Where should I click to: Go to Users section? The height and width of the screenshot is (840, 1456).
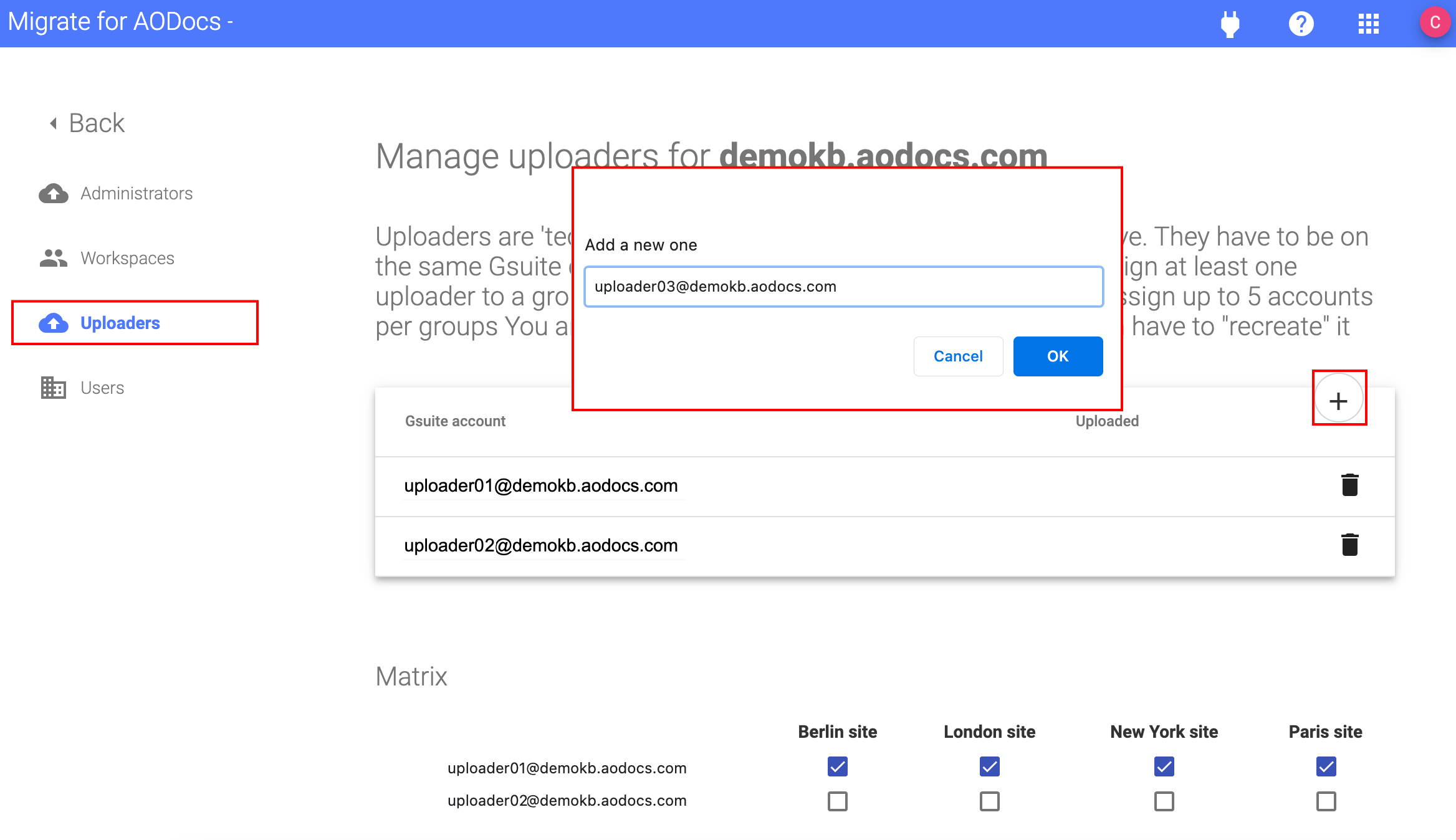pyautogui.click(x=102, y=388)
